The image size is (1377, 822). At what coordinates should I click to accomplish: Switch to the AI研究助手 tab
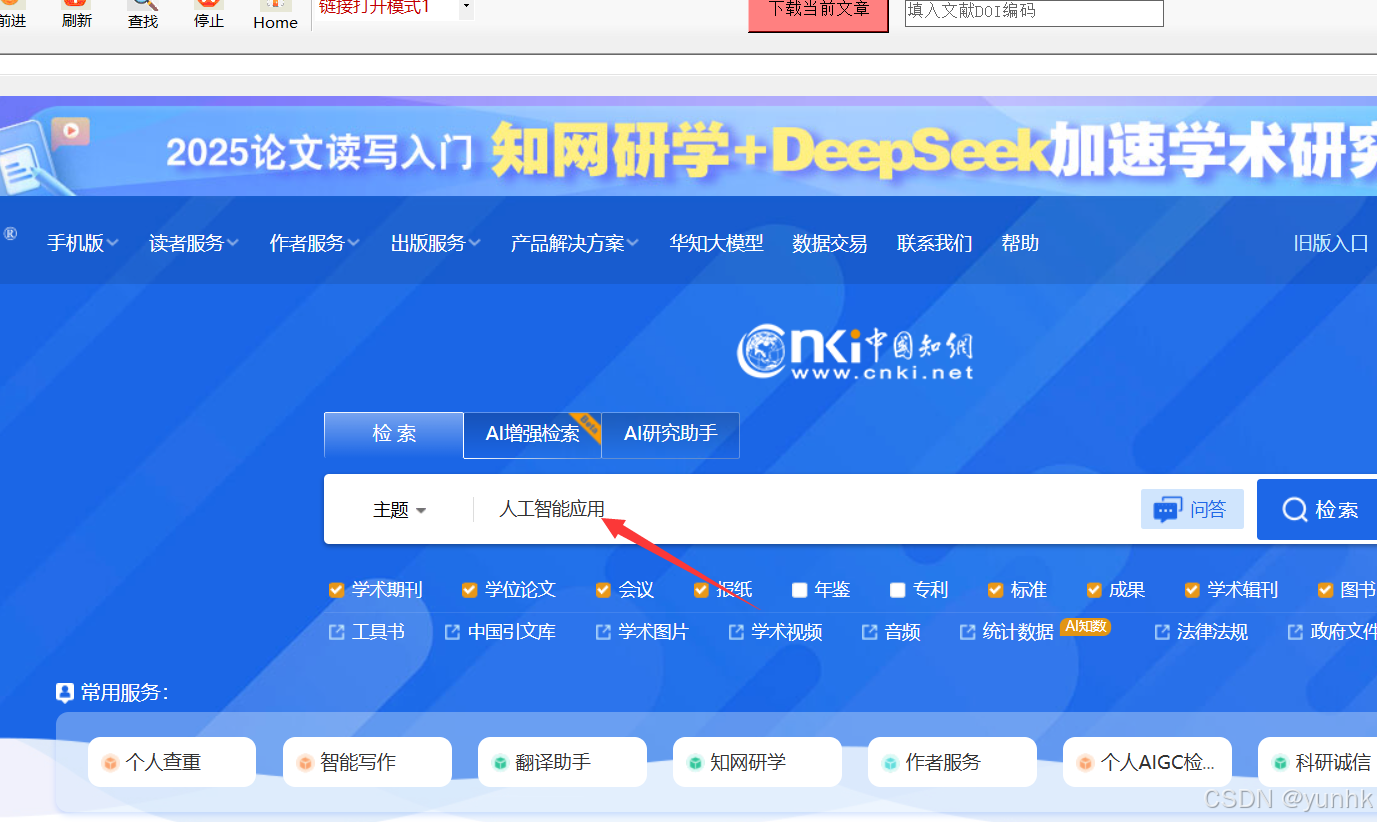tap(671, 434)
